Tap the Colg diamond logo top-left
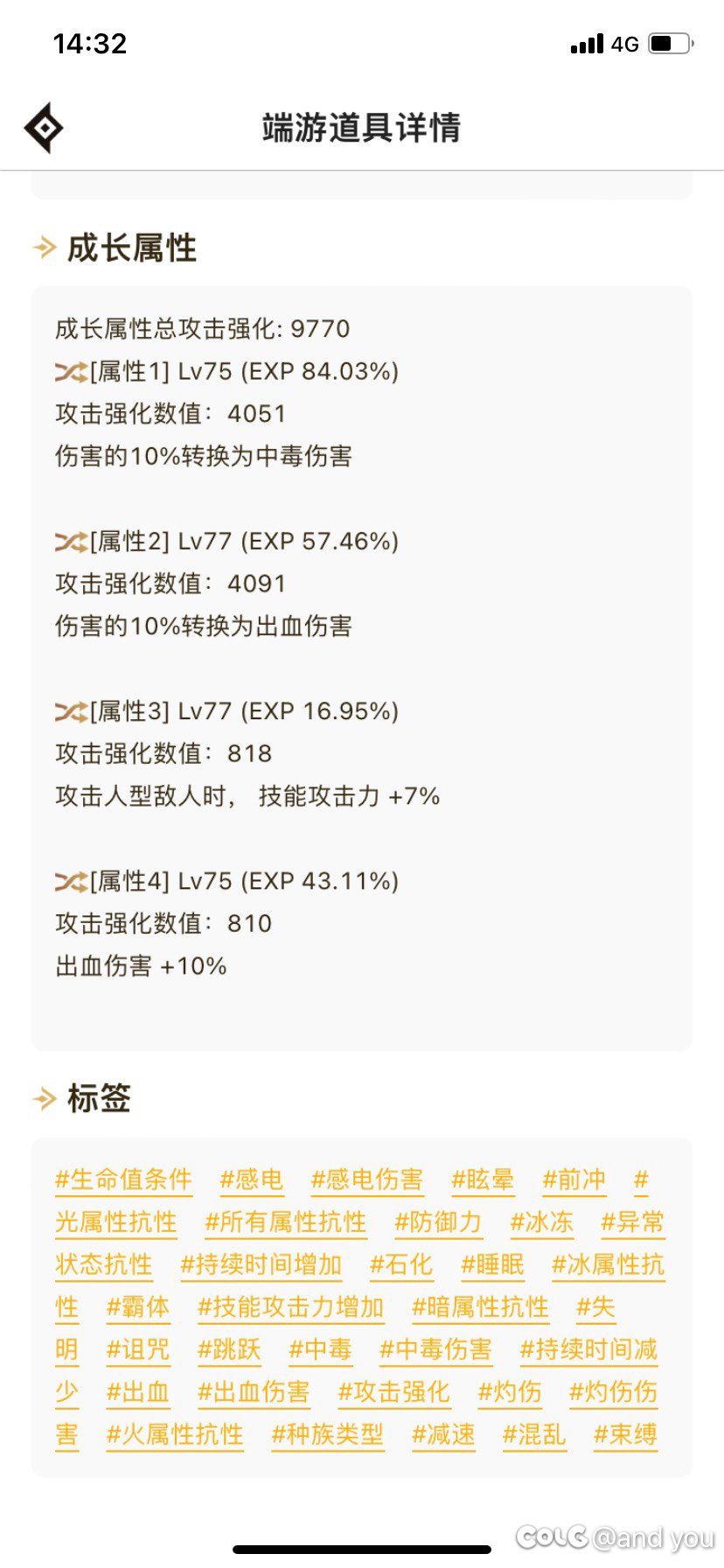 pyautogui.click(x=45, y=126)
